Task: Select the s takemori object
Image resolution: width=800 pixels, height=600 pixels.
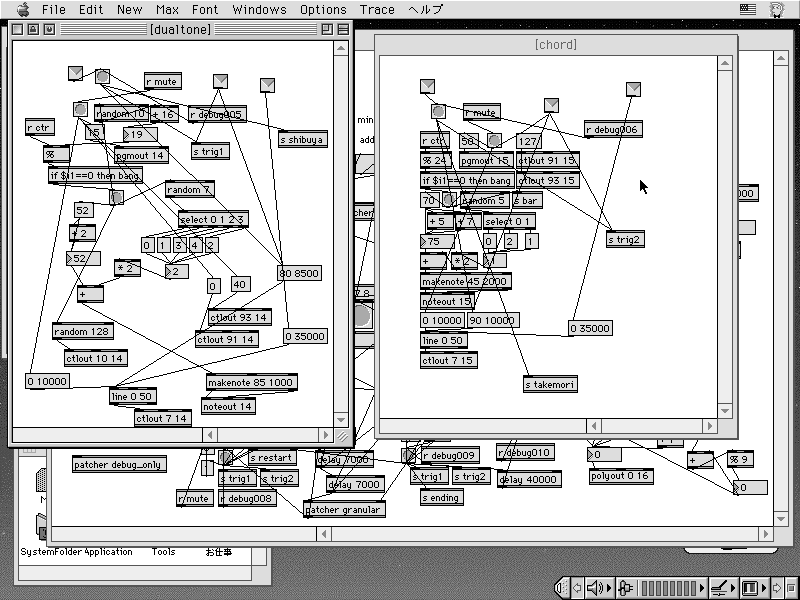Action: click(x=550, y=384)
